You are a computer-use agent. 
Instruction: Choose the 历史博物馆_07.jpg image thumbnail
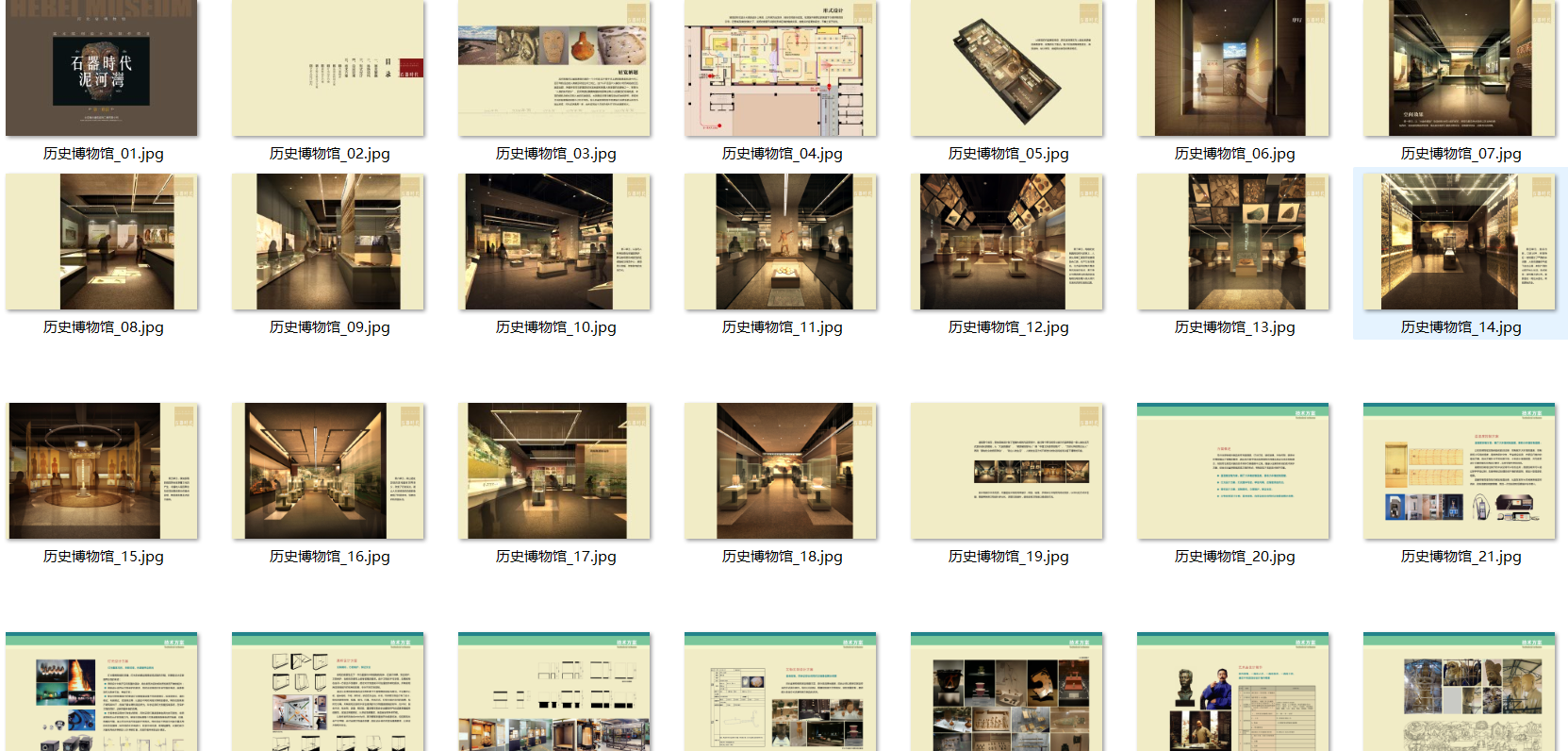1460,68
